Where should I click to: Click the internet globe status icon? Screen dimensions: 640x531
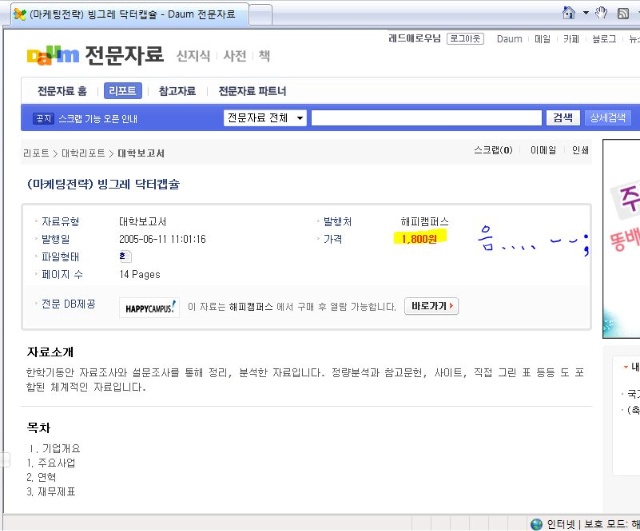point(536,524)
